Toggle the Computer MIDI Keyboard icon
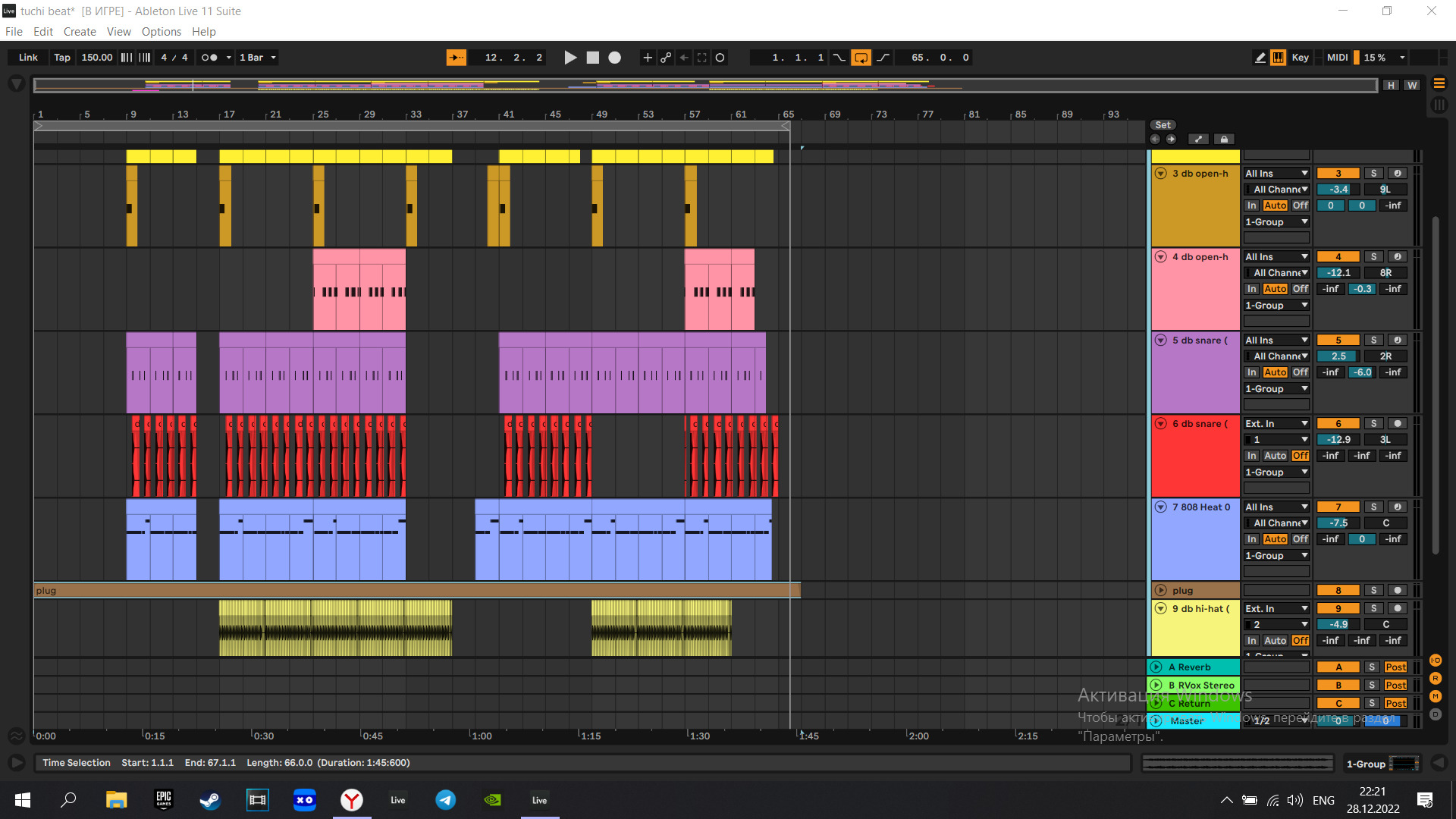 click(1279, 58)
